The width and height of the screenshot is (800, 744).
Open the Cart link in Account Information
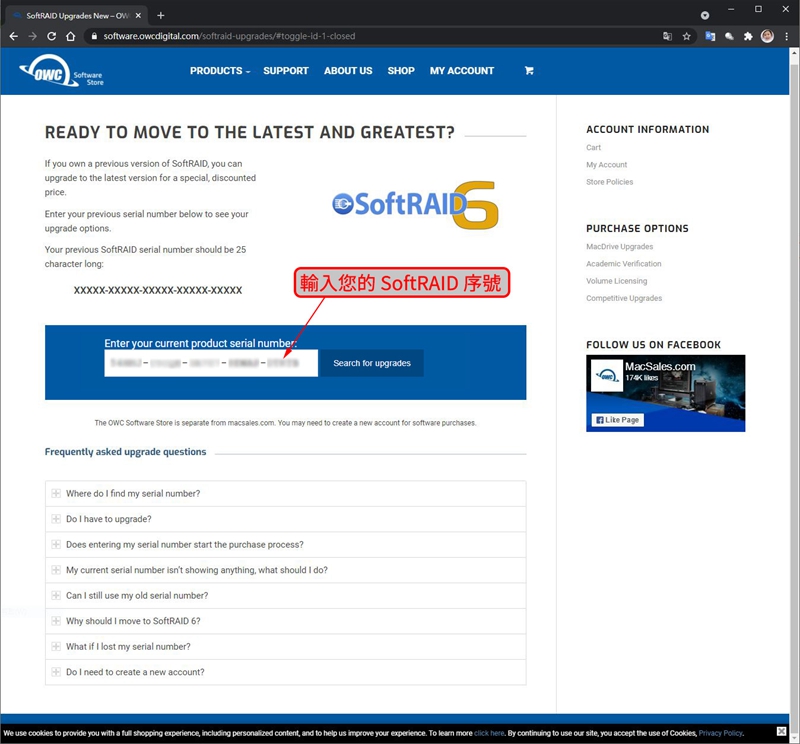(593, 147)
